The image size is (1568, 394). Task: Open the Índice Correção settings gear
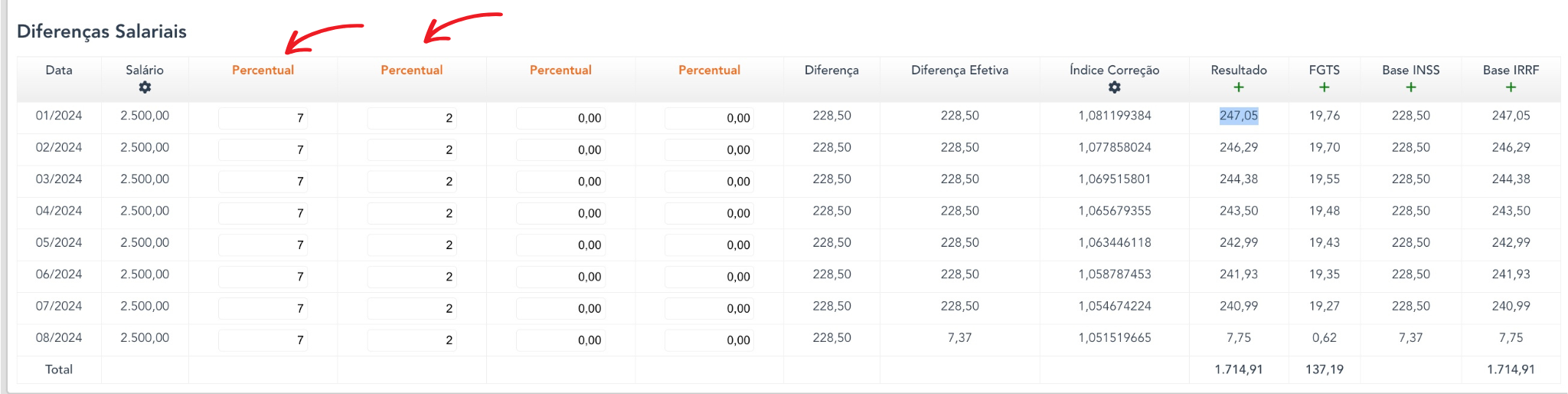pos(1115,87)
